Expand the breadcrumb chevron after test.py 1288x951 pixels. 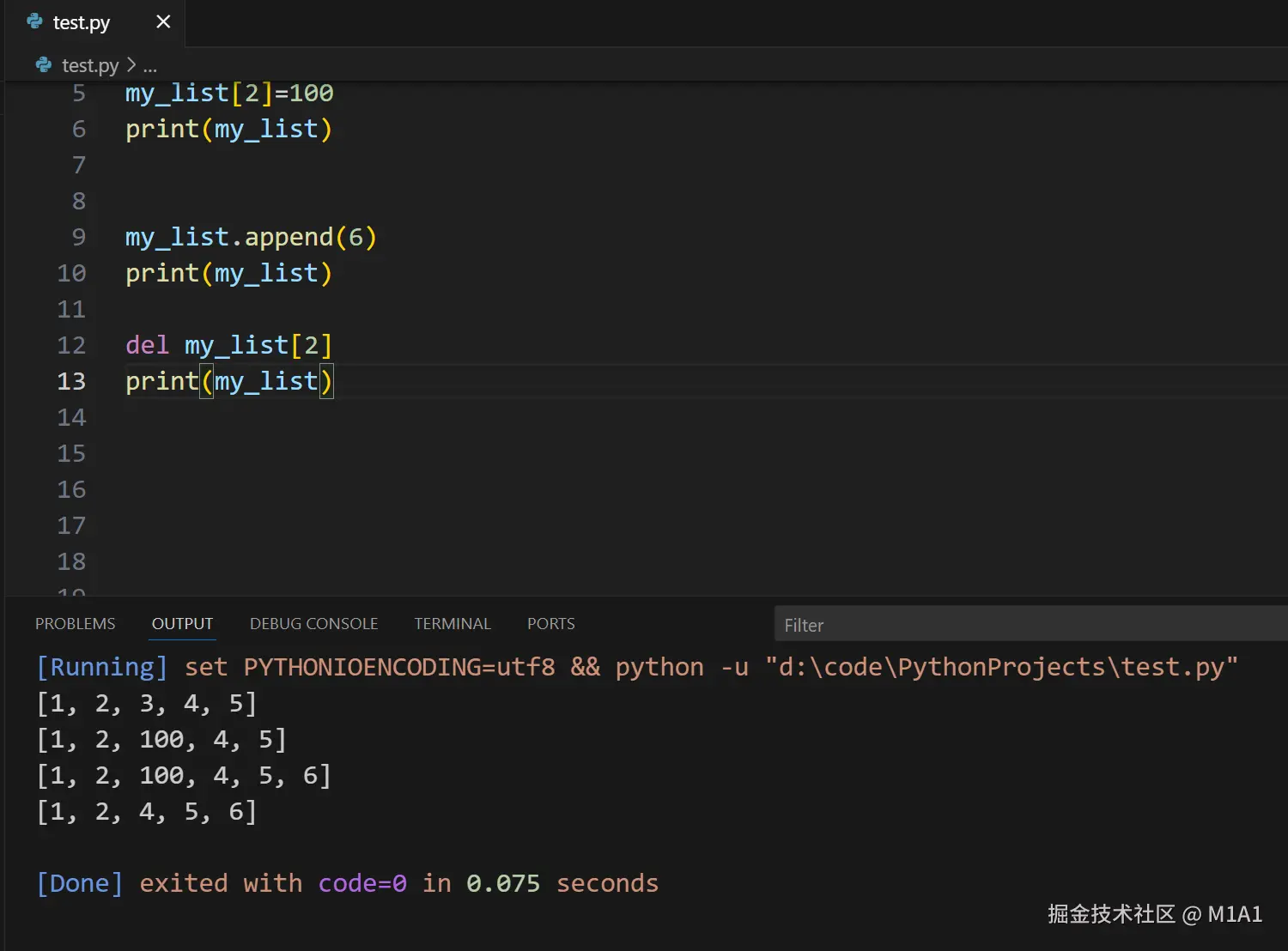click(131, 64)
